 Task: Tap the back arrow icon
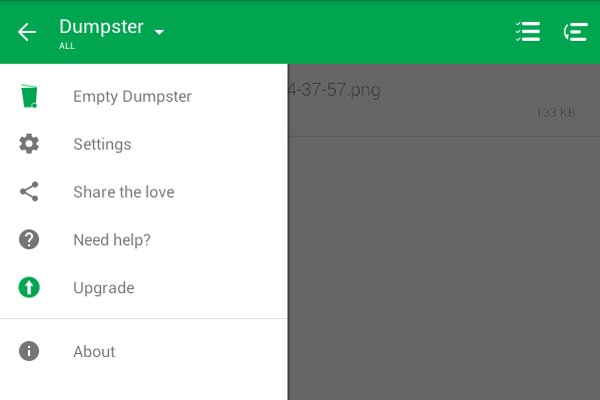[x=27, y=32]
